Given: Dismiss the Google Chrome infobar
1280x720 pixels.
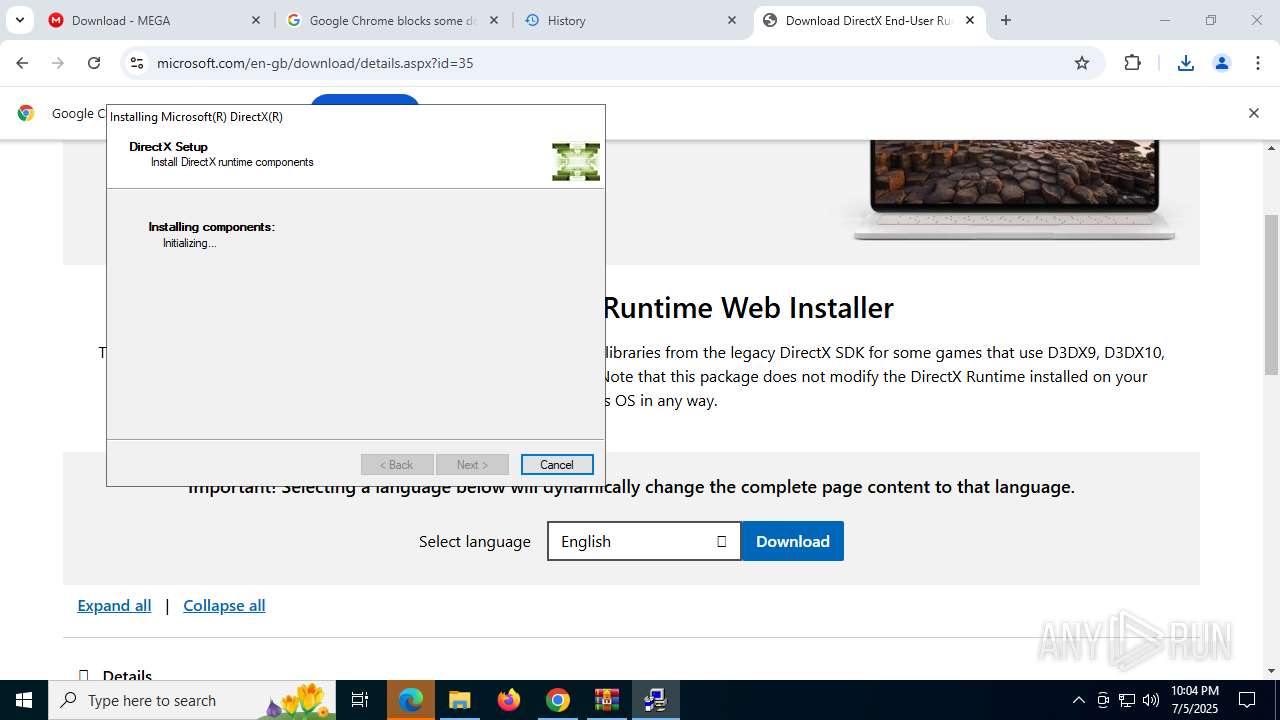Looking at the screenshot, I should pos(1254,113).
